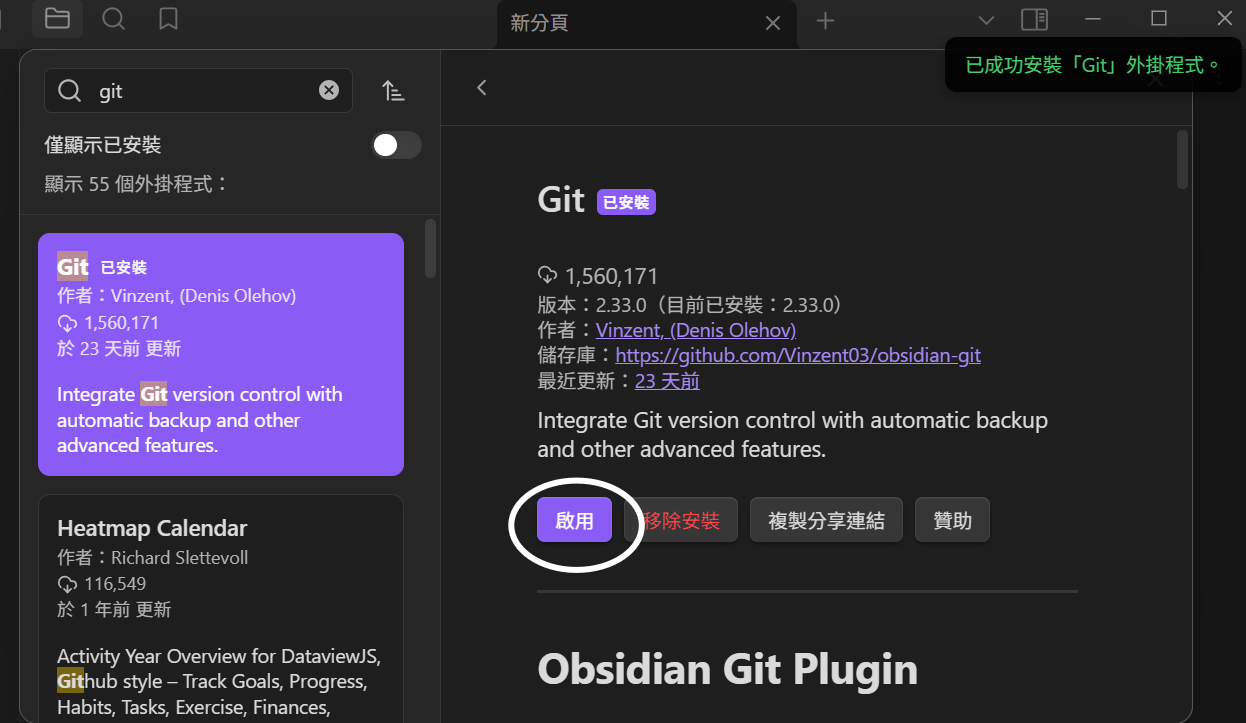Click the 'Obsidian Git Plugin' heading

(727, 669)
